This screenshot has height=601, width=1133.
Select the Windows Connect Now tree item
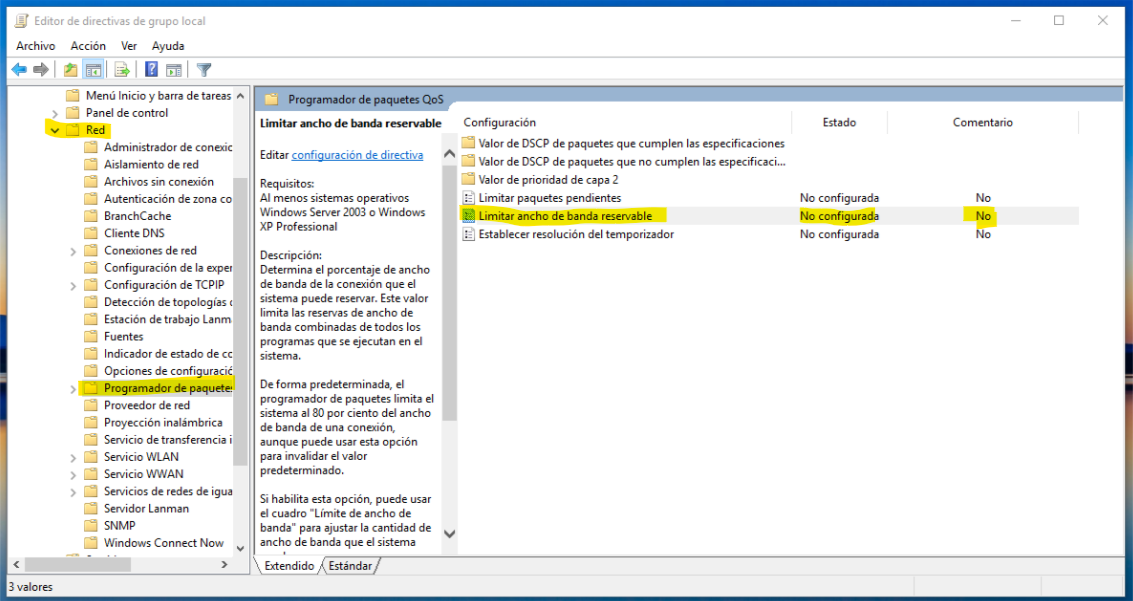(164, 543)
